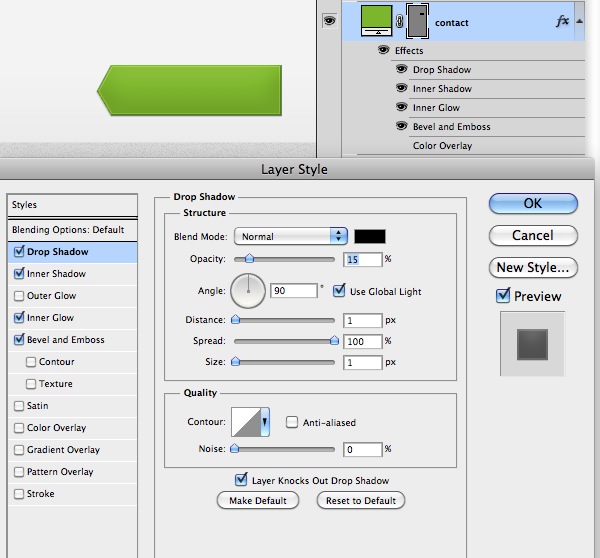Click the Angle dial control
The height and width of the screenshot is (558, 600).
[x=248, y=291]
